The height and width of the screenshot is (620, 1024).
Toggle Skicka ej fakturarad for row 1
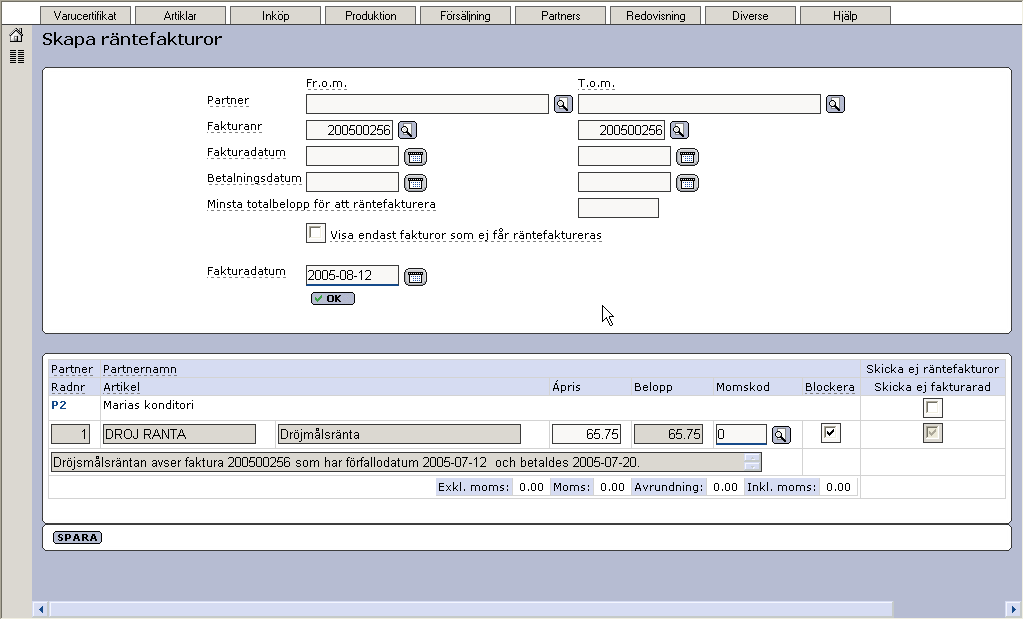(933, 433)
